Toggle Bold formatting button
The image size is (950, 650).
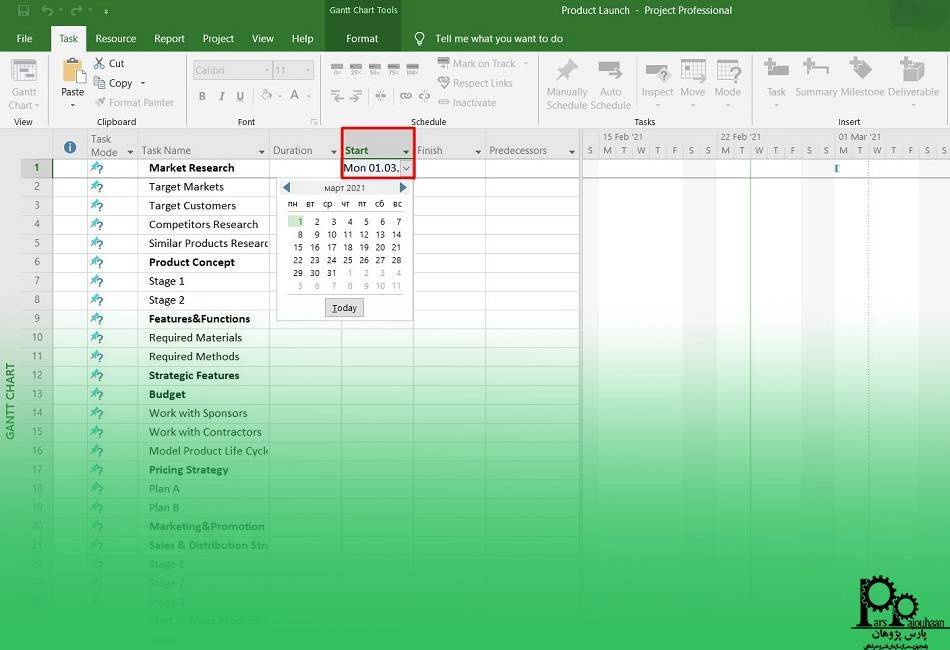202,96
